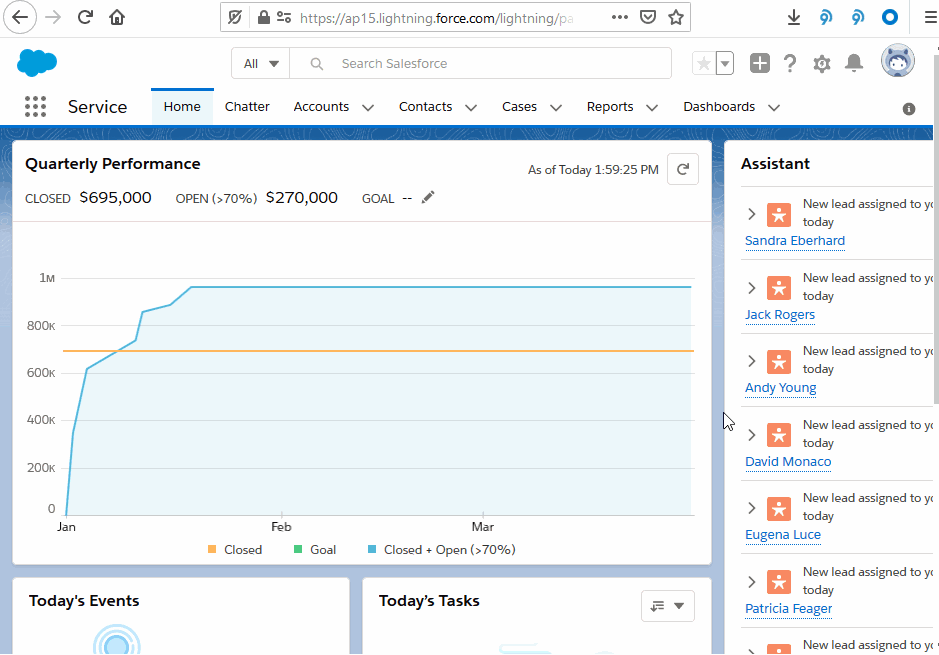939x655 pixels.
Task: Click the Closed + Open legend blue swatch
Action: tap(372, 549)
